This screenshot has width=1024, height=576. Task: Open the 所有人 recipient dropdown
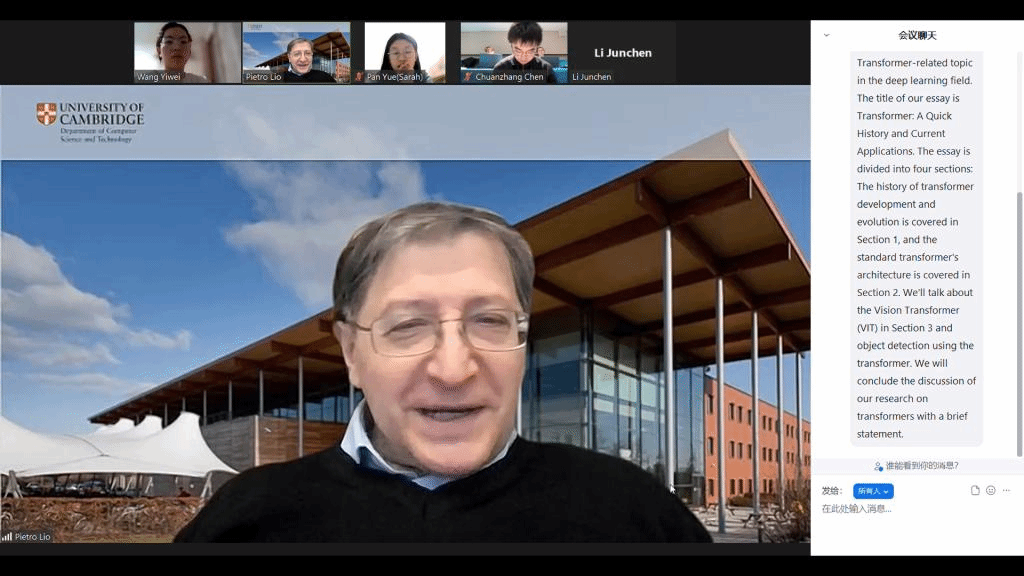pyautogui.click(x=873, y=491)
